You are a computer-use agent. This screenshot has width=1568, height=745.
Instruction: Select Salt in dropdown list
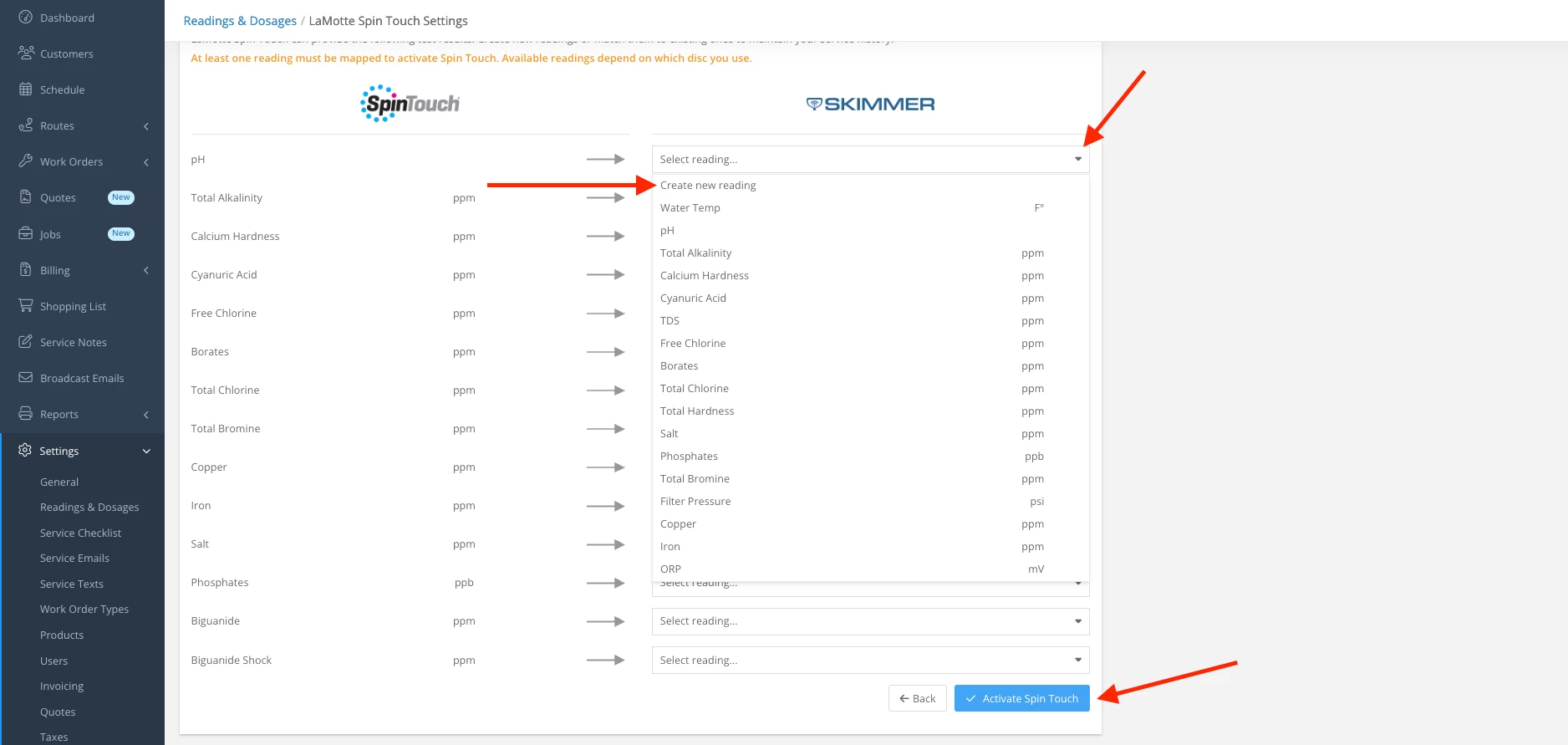(870, 434)
